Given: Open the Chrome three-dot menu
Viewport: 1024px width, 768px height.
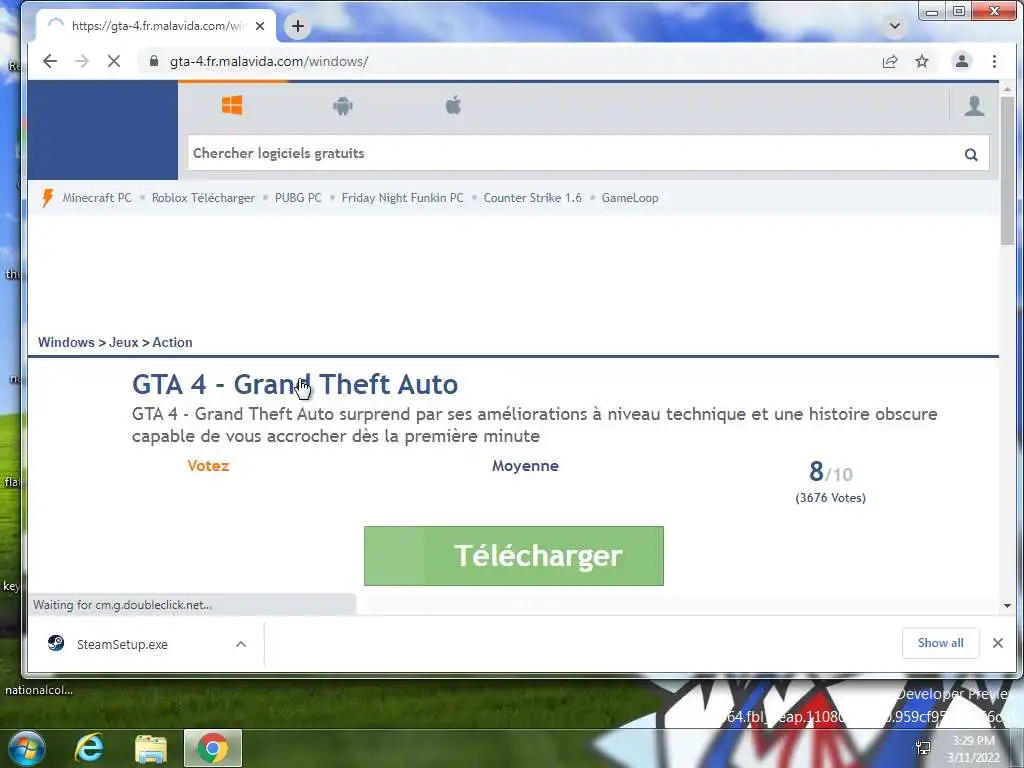Looking at the screenshot, I should click(x=994, y=61).
